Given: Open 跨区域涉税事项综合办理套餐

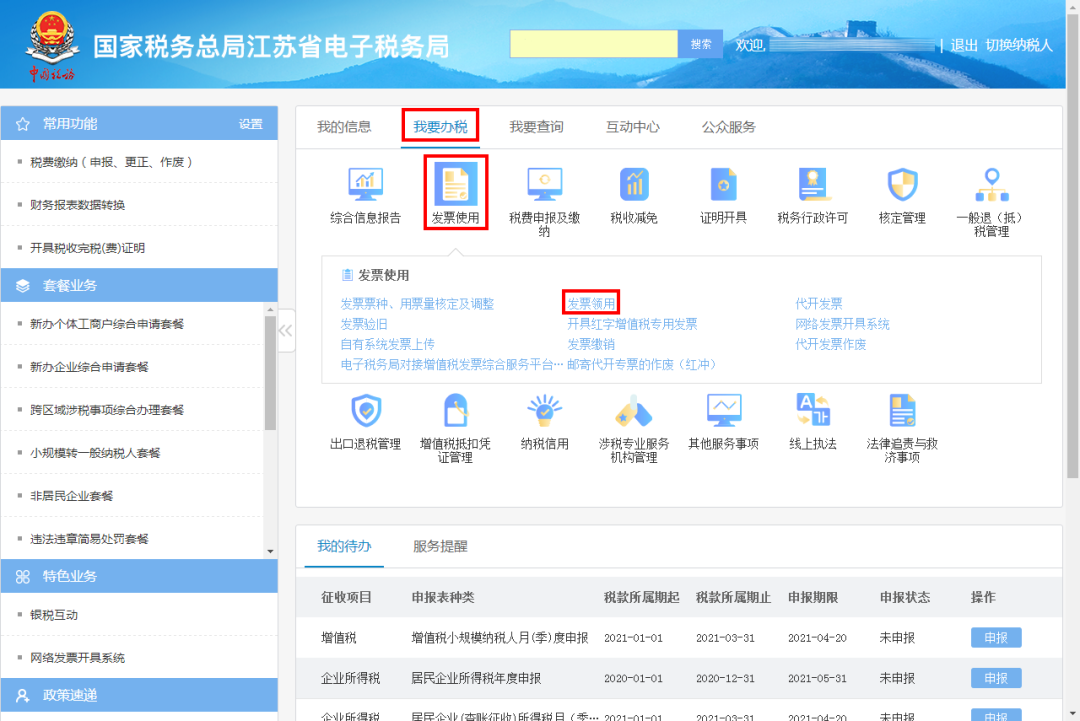Looking at the screenshot, I should (x=107, y=410).
